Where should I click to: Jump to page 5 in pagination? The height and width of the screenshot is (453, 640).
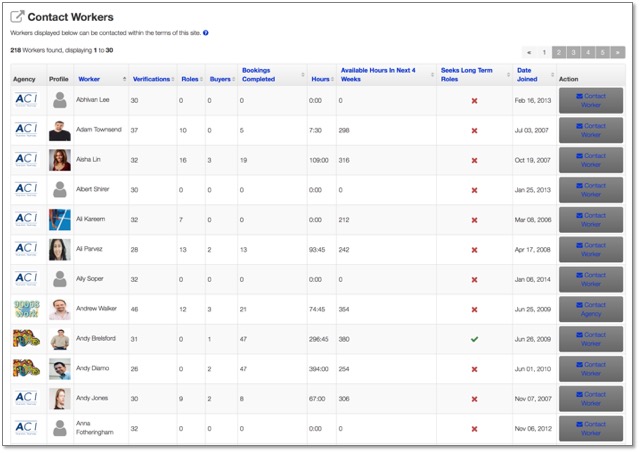point(604,51)
